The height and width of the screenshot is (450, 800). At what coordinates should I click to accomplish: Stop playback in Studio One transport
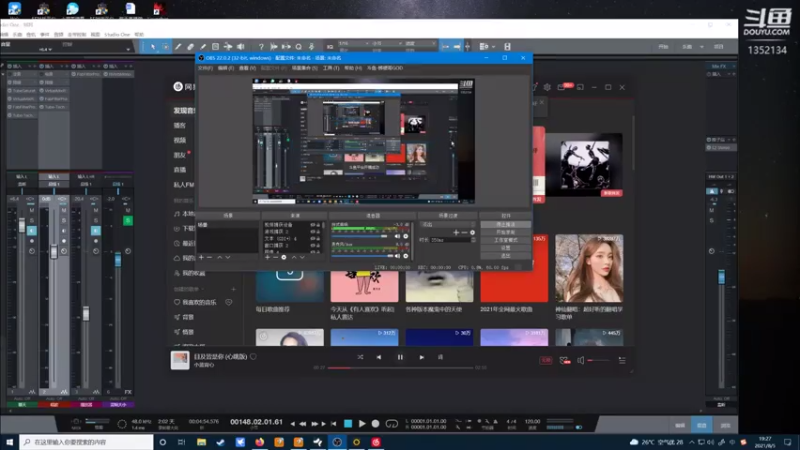[x=348, y=423]
